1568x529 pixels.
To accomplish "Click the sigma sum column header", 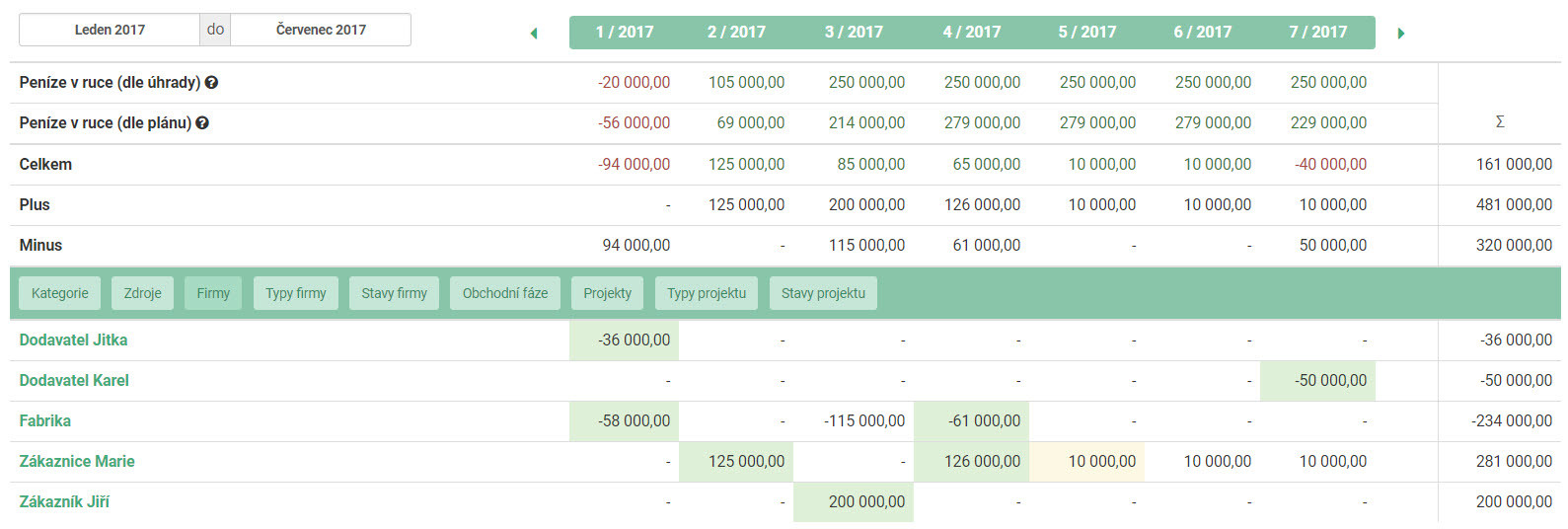I will (x=1499, y=122).
